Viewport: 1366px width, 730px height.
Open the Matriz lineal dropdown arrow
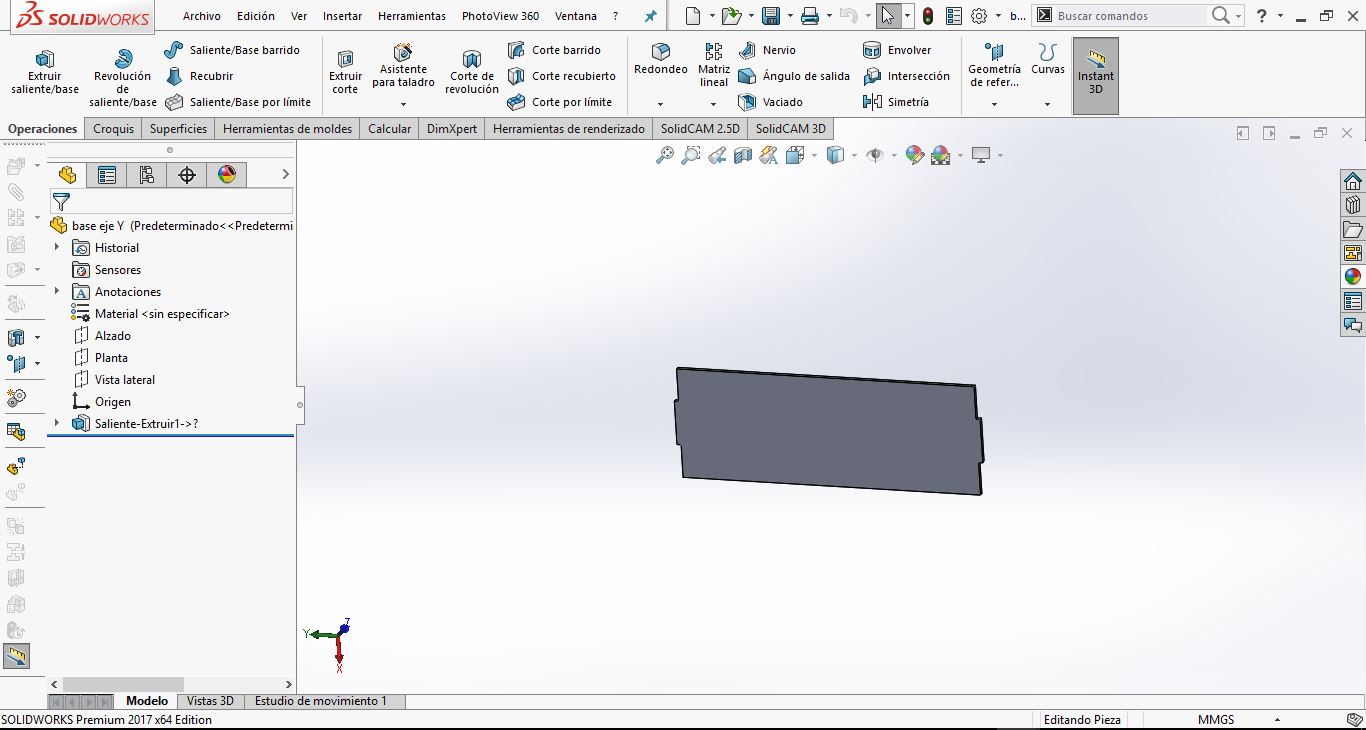(x=714, y=104)
